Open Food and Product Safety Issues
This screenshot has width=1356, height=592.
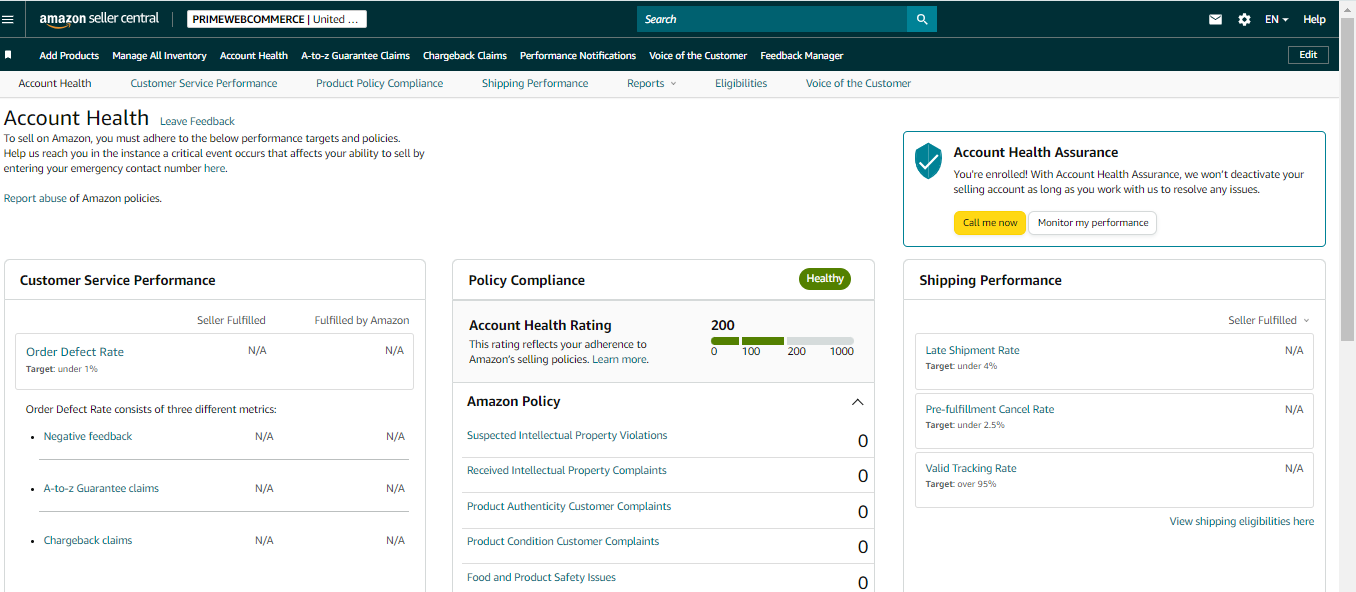tap(541, 577)
